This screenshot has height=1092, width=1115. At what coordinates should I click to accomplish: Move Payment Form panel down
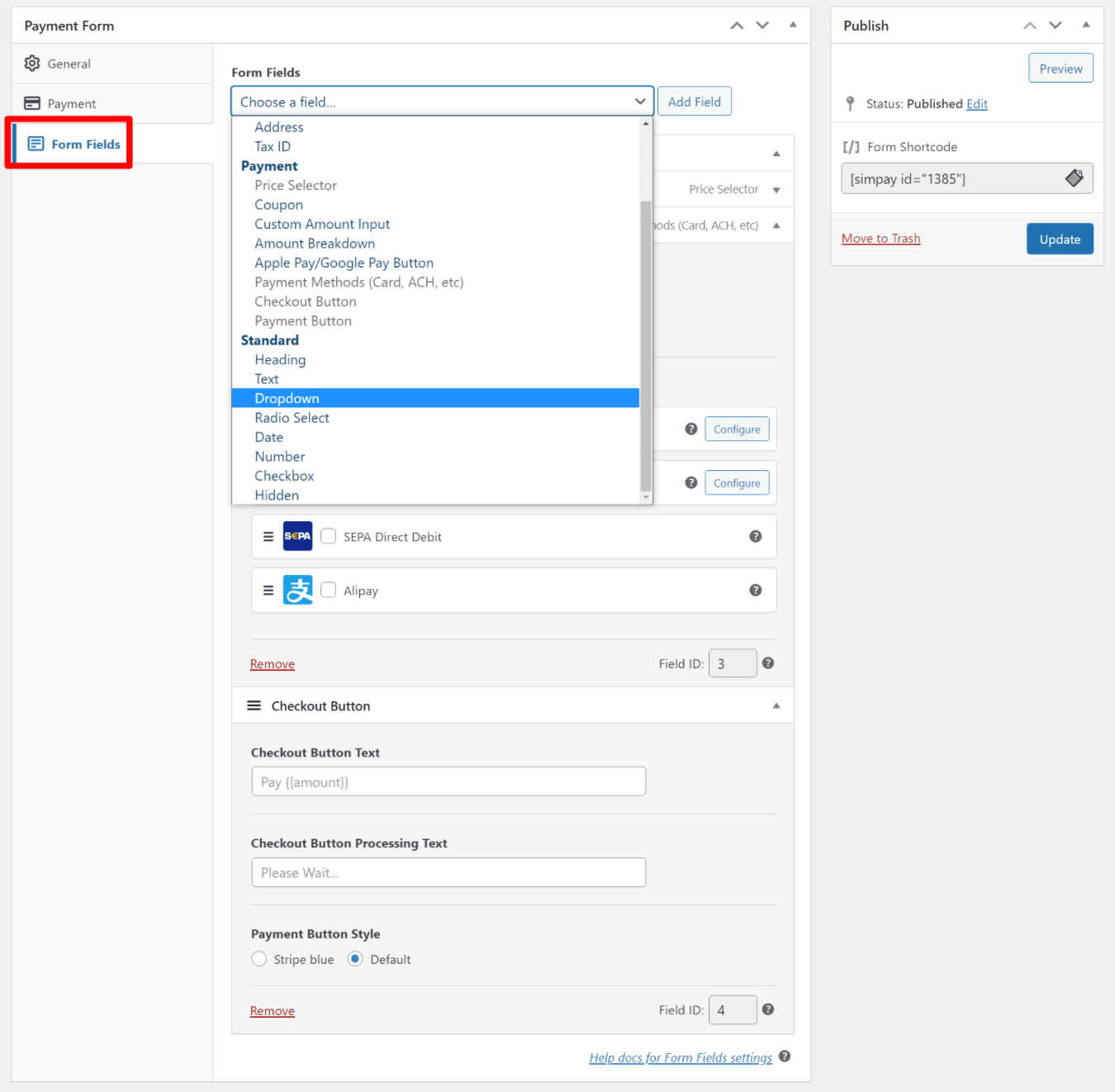pos(762,26)
